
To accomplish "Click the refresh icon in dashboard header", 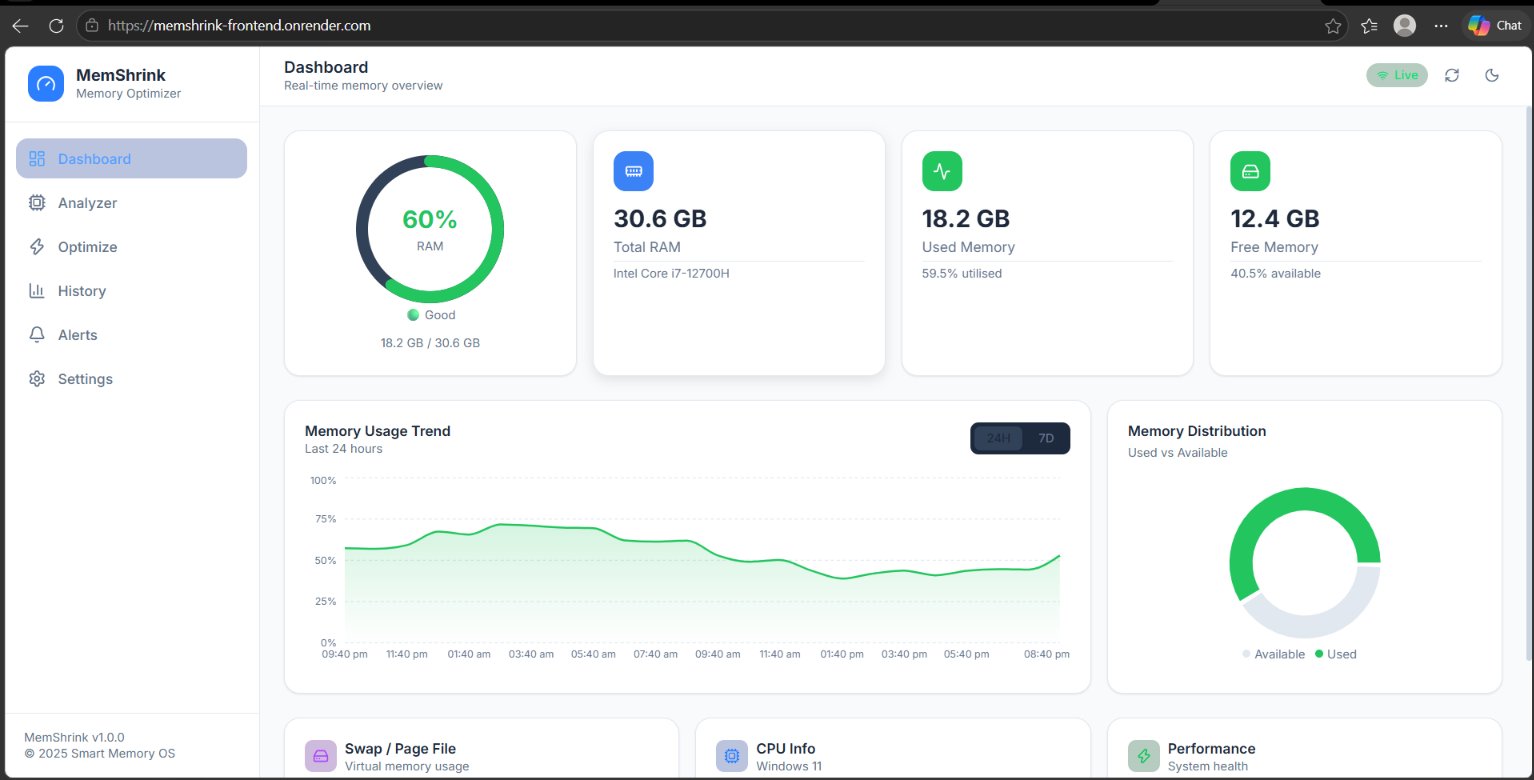I will 1452,75.
